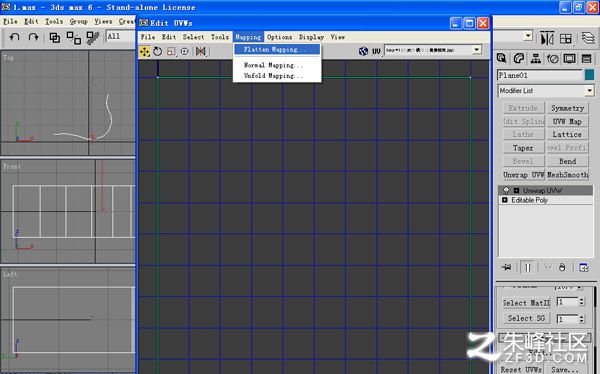Select the Rotate tool in Edit UVWs

[158, 51]
